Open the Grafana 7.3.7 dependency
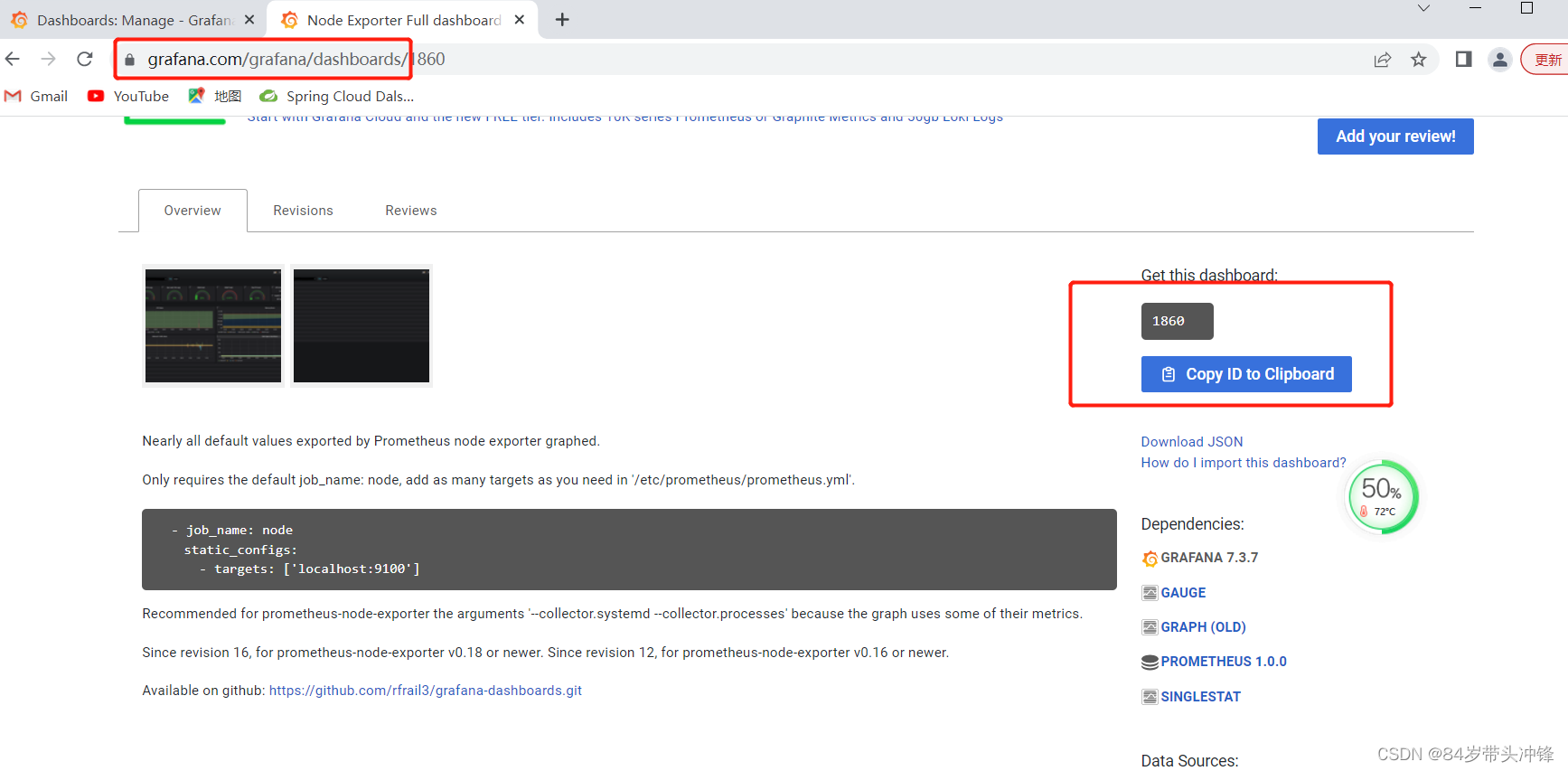This screenshot has height=771, width=1568. tap(1209, 558)
